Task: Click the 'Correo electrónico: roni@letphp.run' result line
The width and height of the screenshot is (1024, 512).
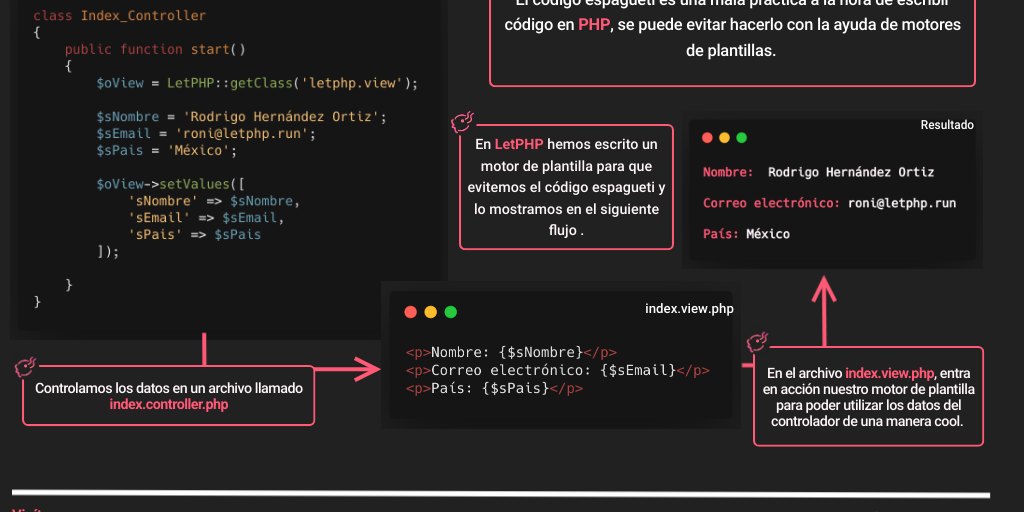Action: pos(829,203)
